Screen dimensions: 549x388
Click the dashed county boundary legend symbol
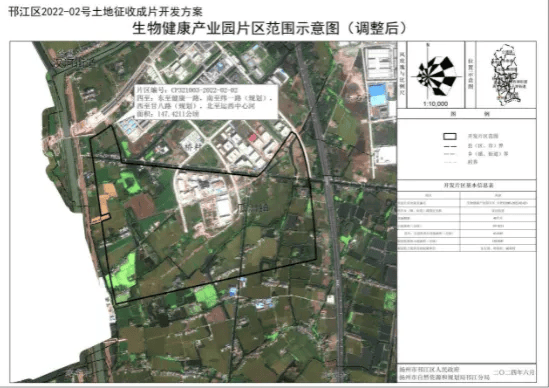[450, 146]
